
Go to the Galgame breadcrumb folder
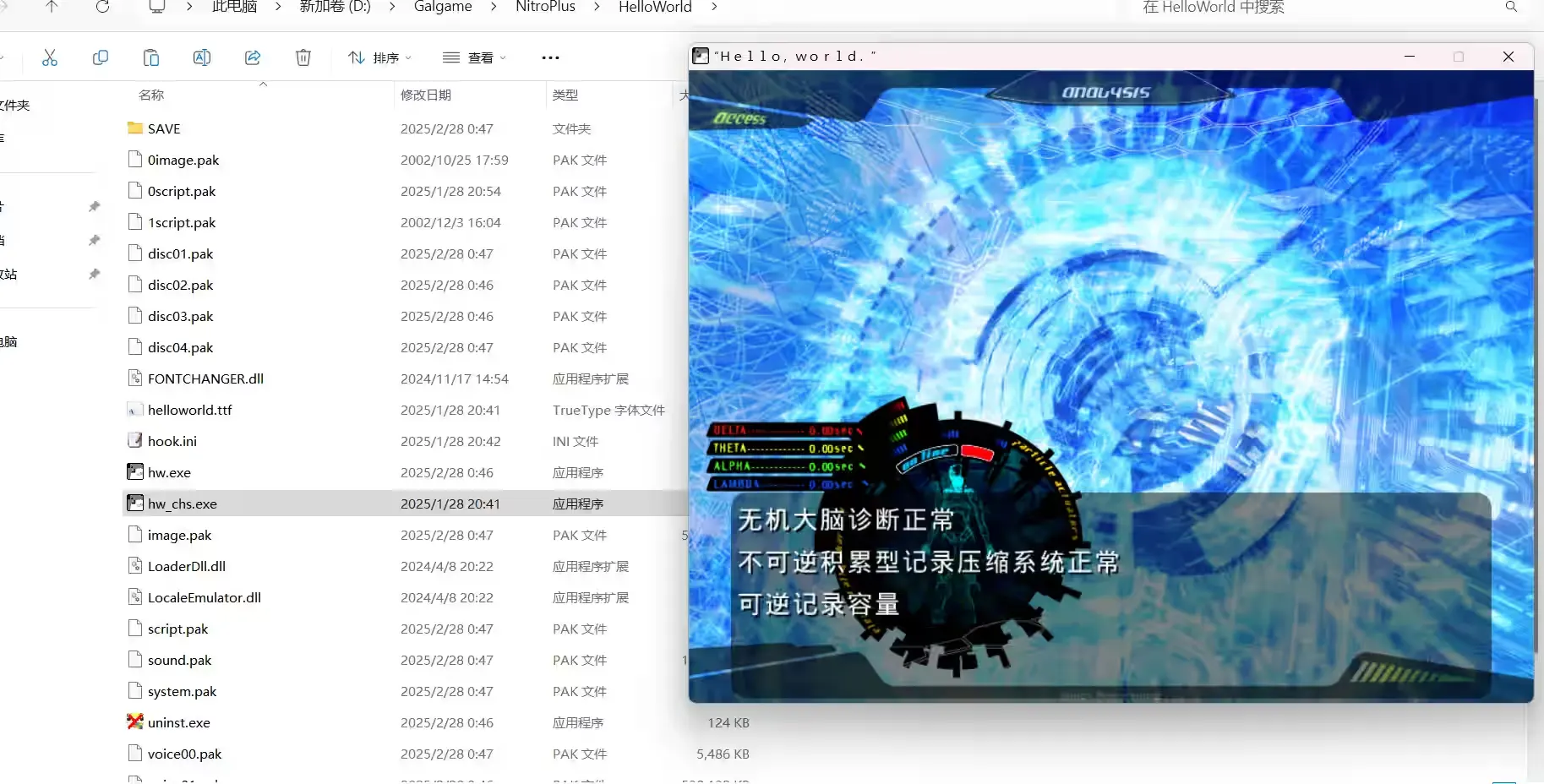tap(443, 7)
